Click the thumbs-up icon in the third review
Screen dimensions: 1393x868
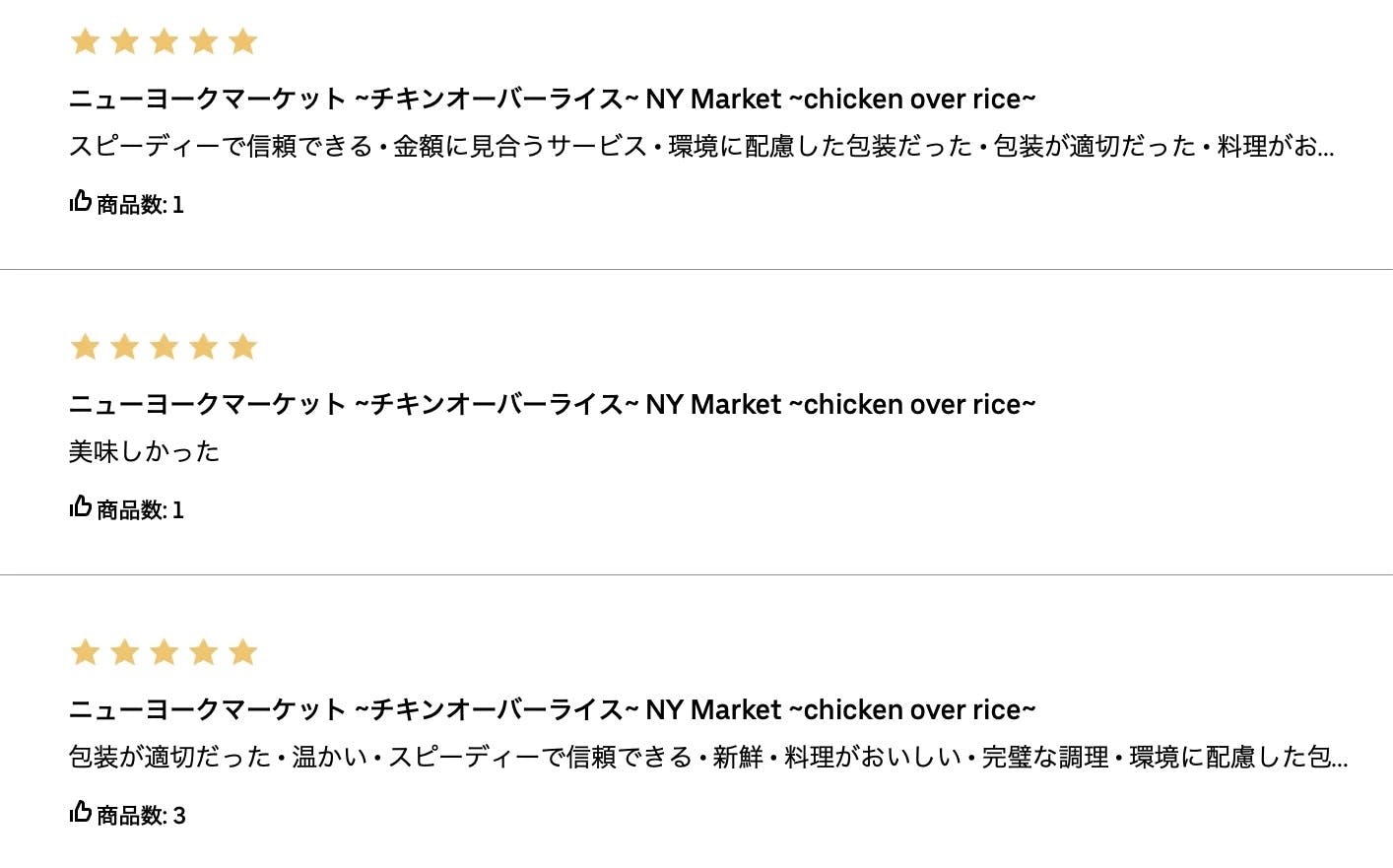tap(81, 813)
